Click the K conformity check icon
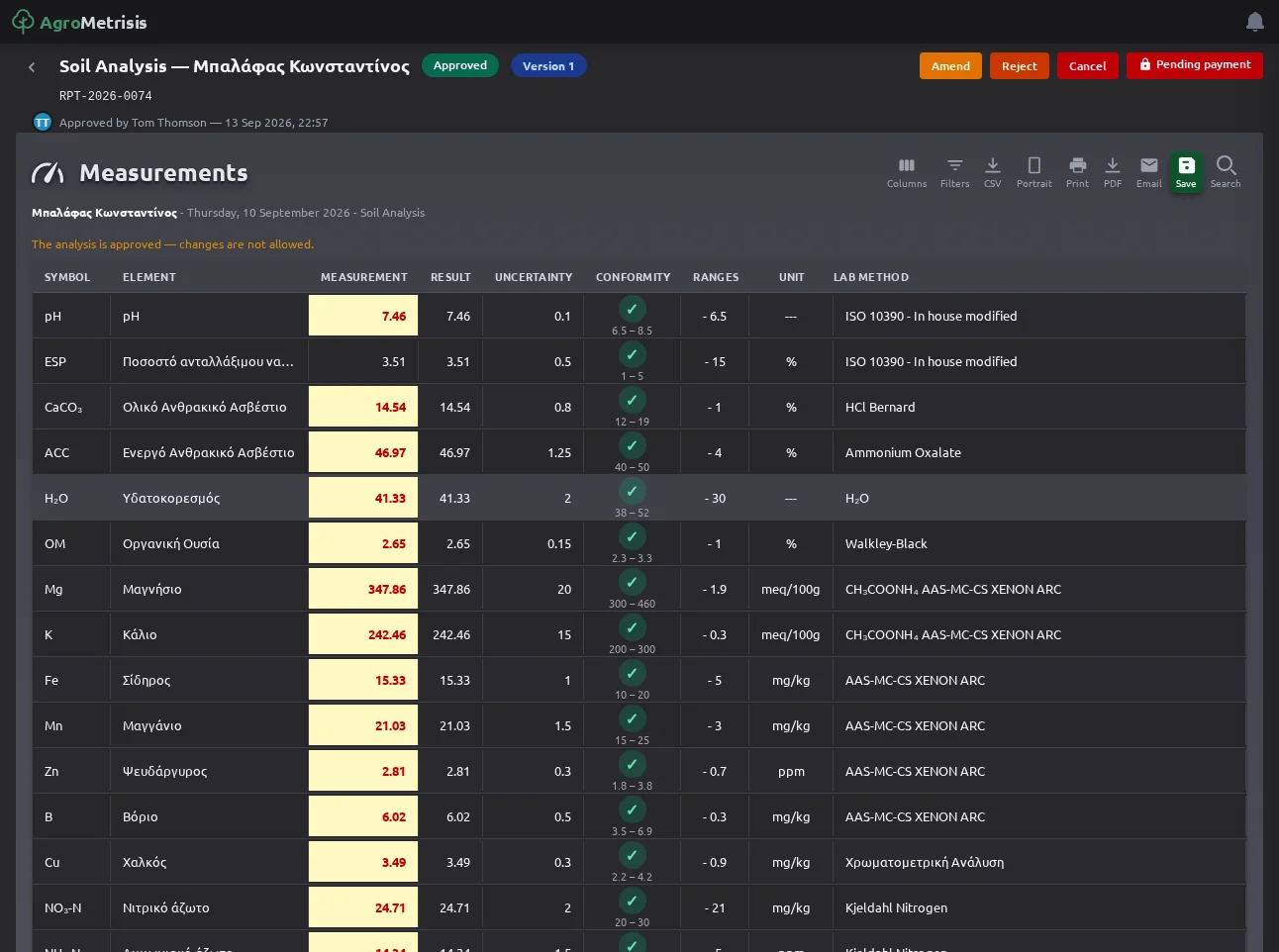Image resolution: width=1279 pixels, height=952 pixels. pyautogui.click(x=632, y=627)
